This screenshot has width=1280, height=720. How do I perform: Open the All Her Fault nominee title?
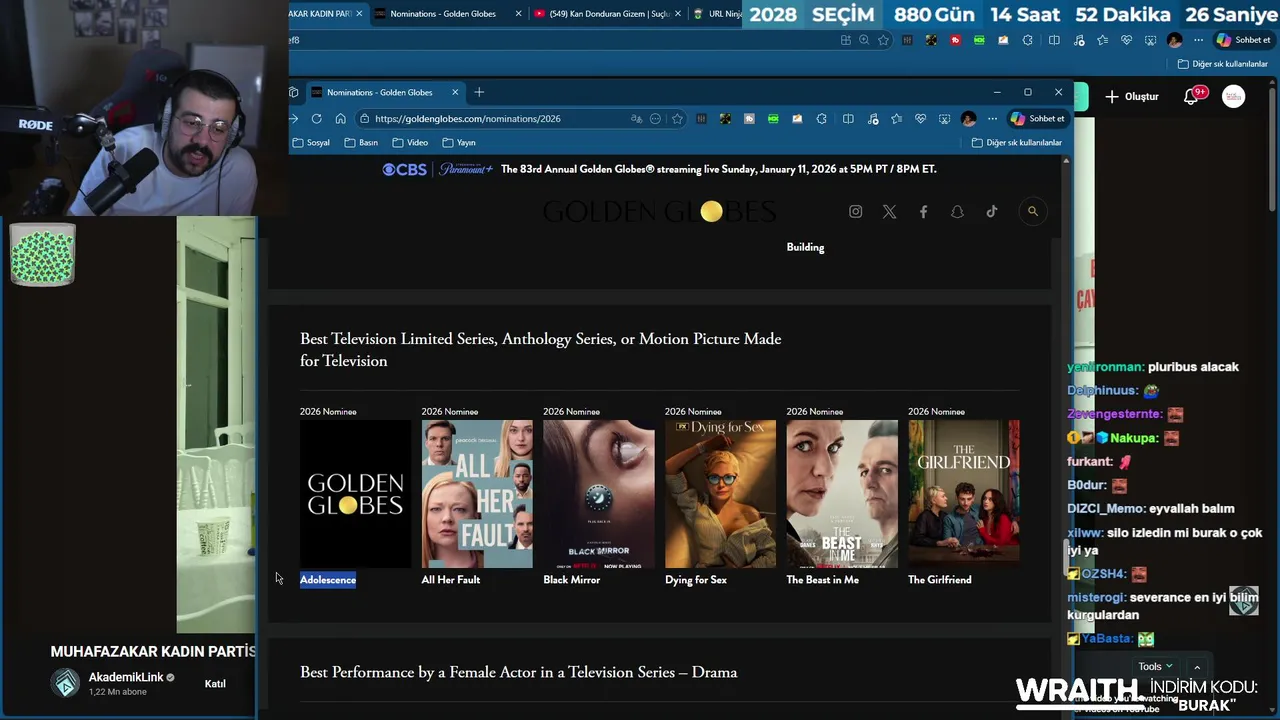[451, 580]
